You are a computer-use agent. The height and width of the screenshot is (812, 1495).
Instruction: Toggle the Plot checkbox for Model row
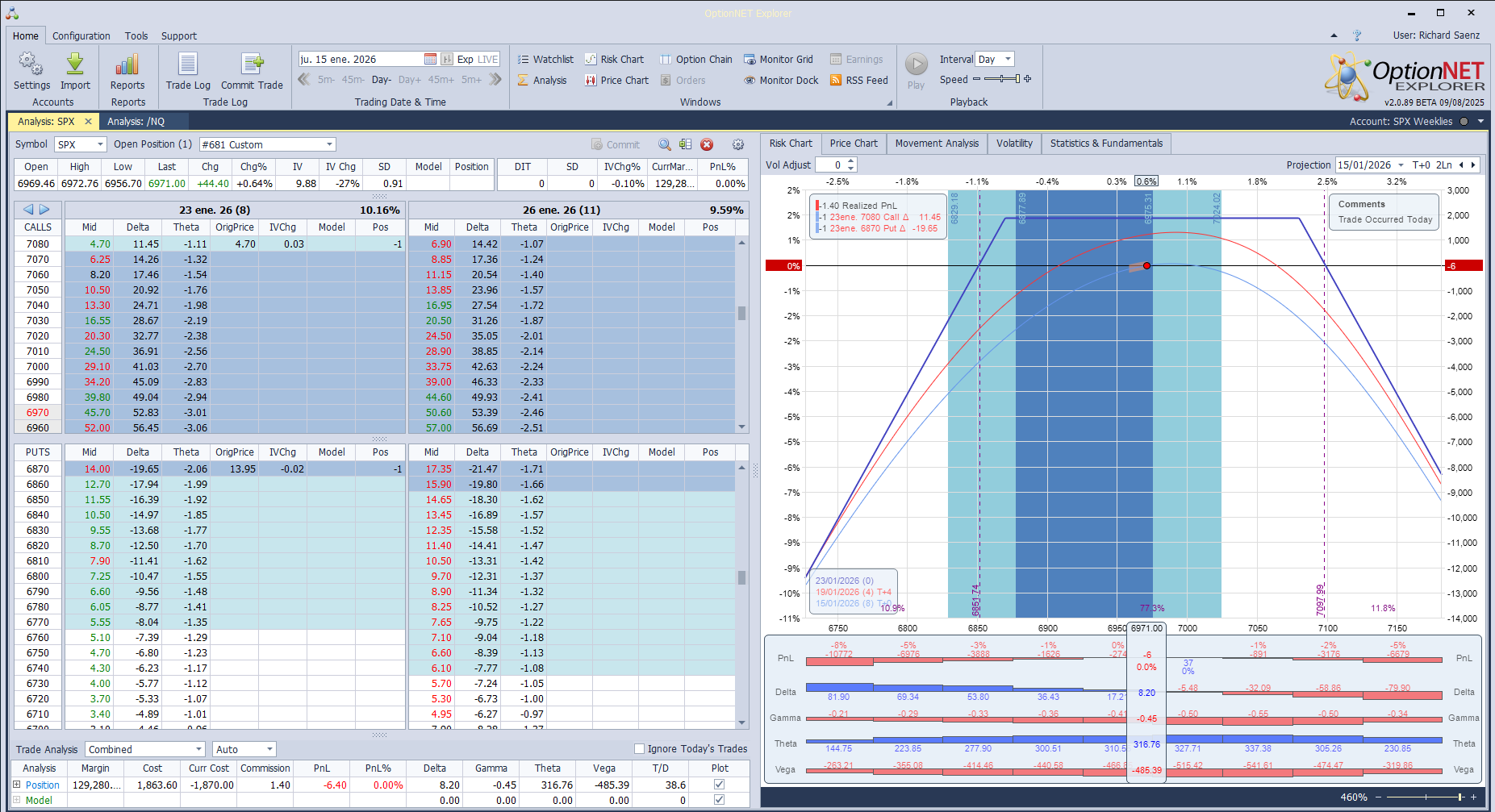point(719,800)
